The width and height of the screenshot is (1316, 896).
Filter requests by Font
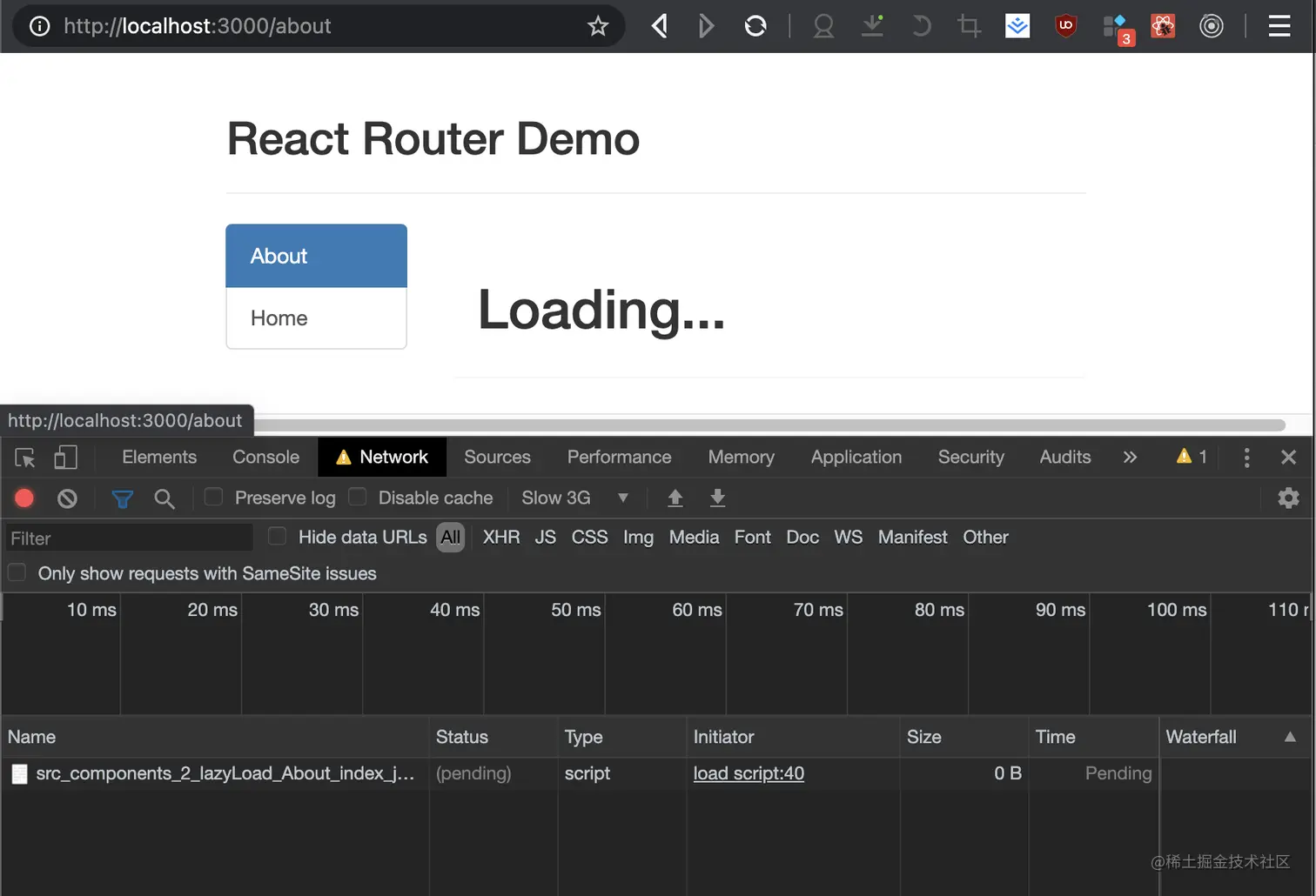point(752,538)
